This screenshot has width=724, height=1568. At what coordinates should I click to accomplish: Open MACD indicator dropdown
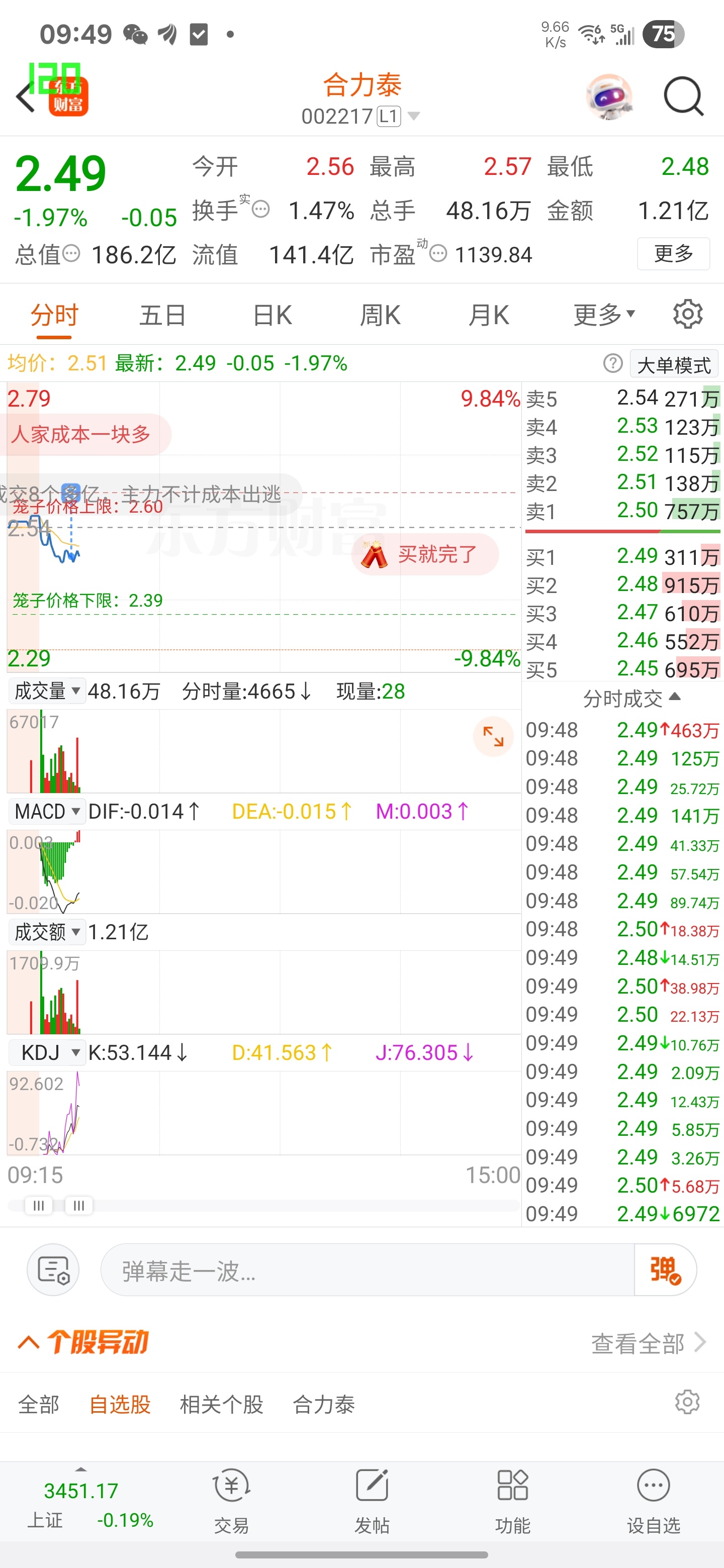click(x=46, y=812)
